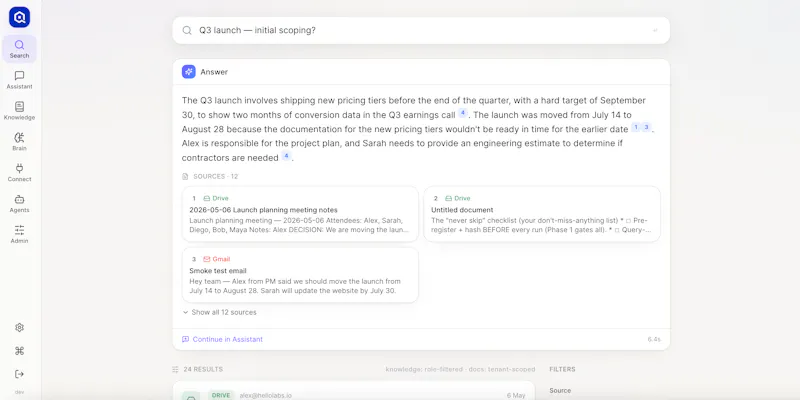Click citation 3 after earlier date

(646, 128)
